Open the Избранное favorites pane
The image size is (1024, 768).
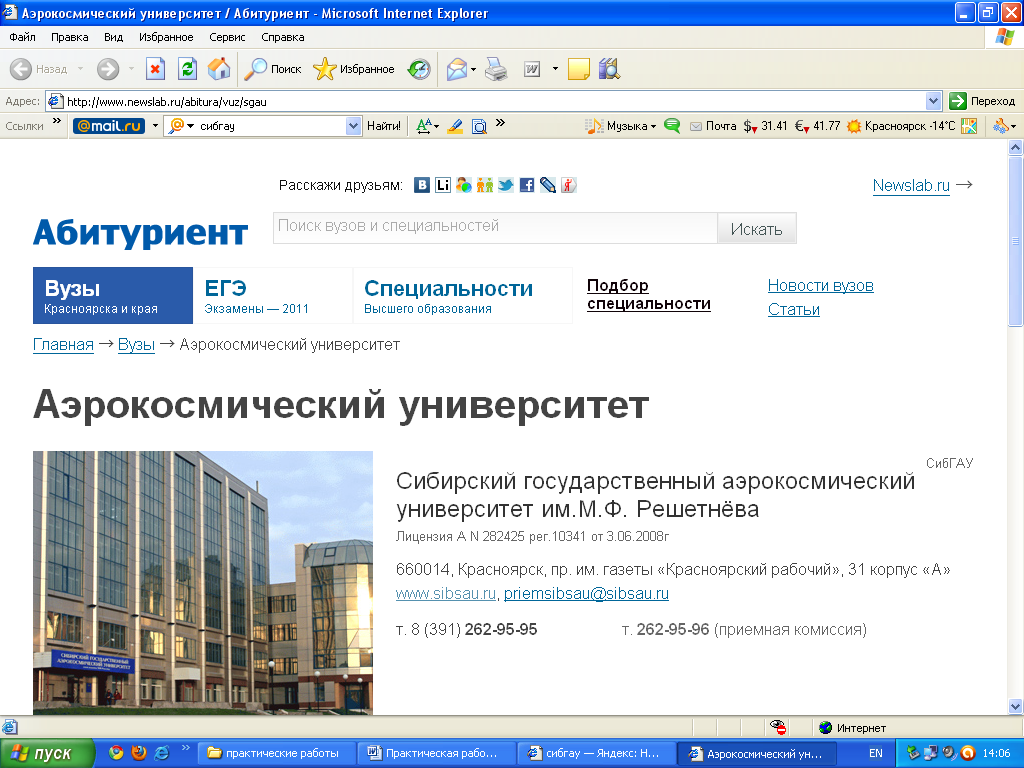pos(353,69)
